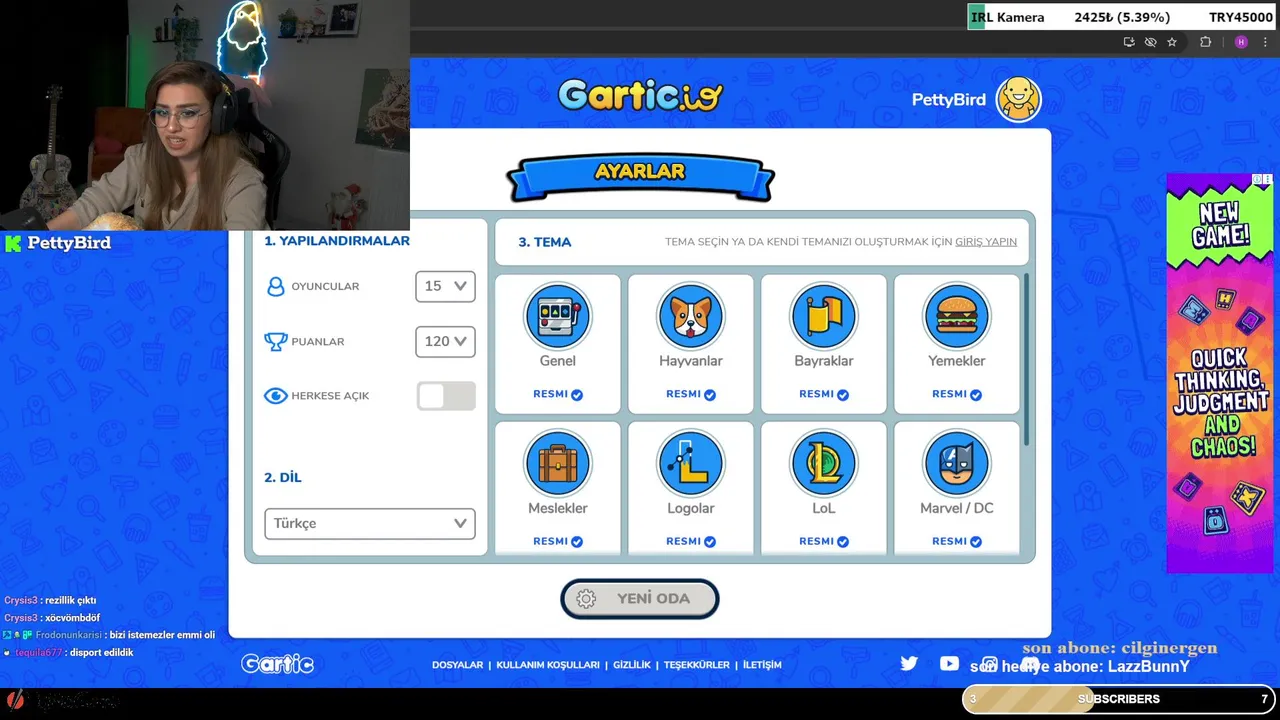The height and width of the screenshot is (720, 1280).
Task: Click the Subscribers goal progress bar
Action: coord(1119,699)
